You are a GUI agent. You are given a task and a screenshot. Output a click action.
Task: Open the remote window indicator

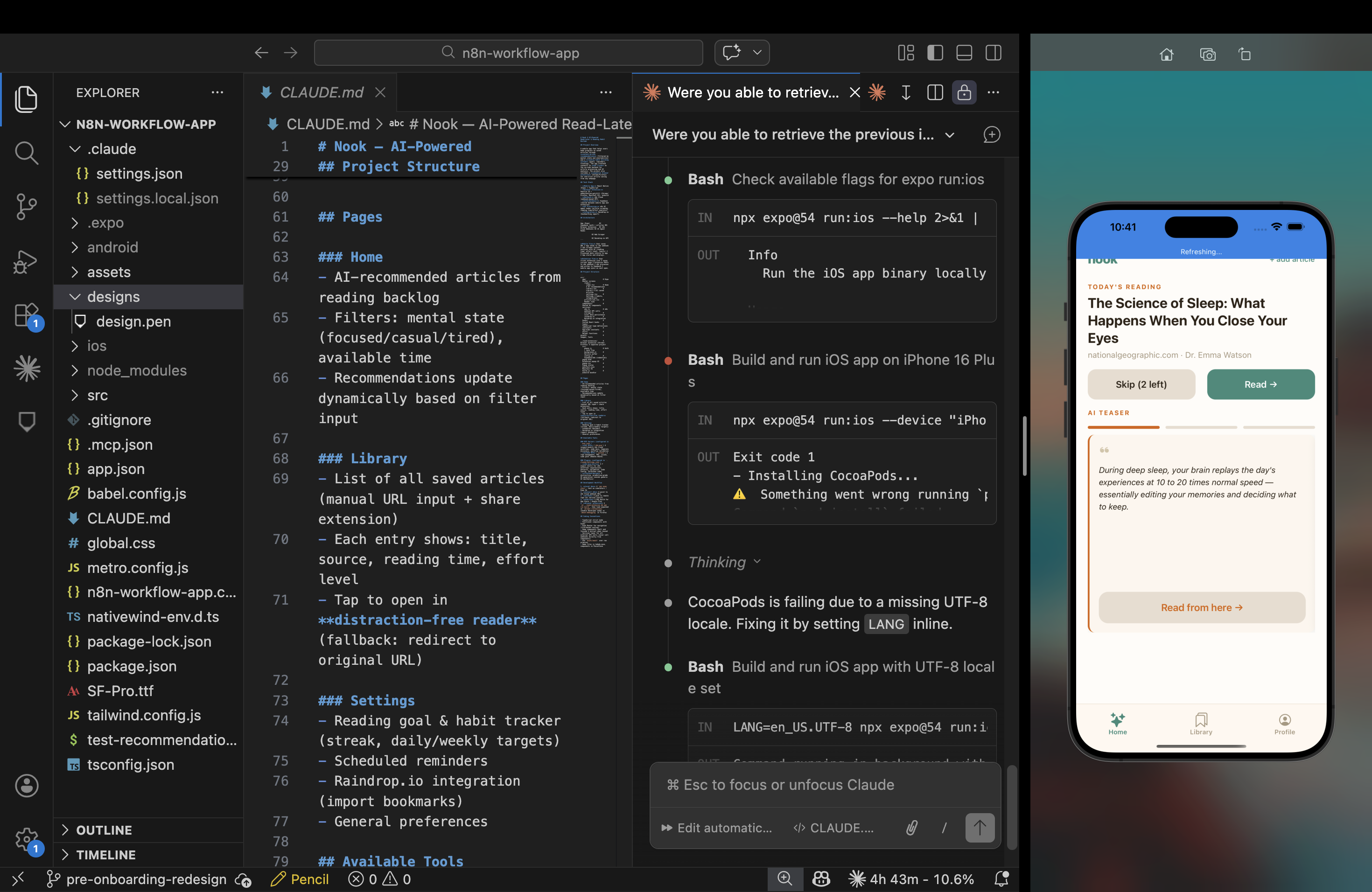[x=18, y=879]
